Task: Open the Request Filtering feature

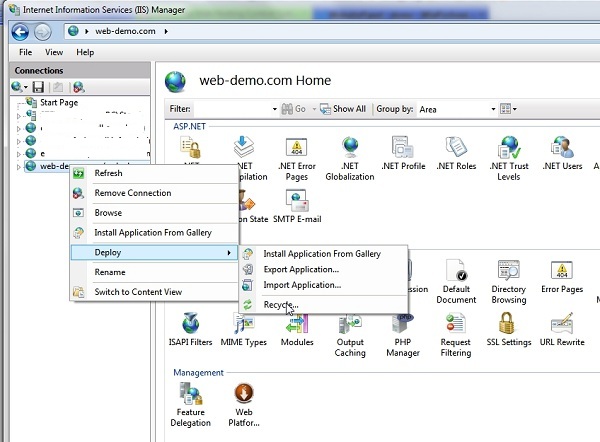Action: [x=456, y=335]
